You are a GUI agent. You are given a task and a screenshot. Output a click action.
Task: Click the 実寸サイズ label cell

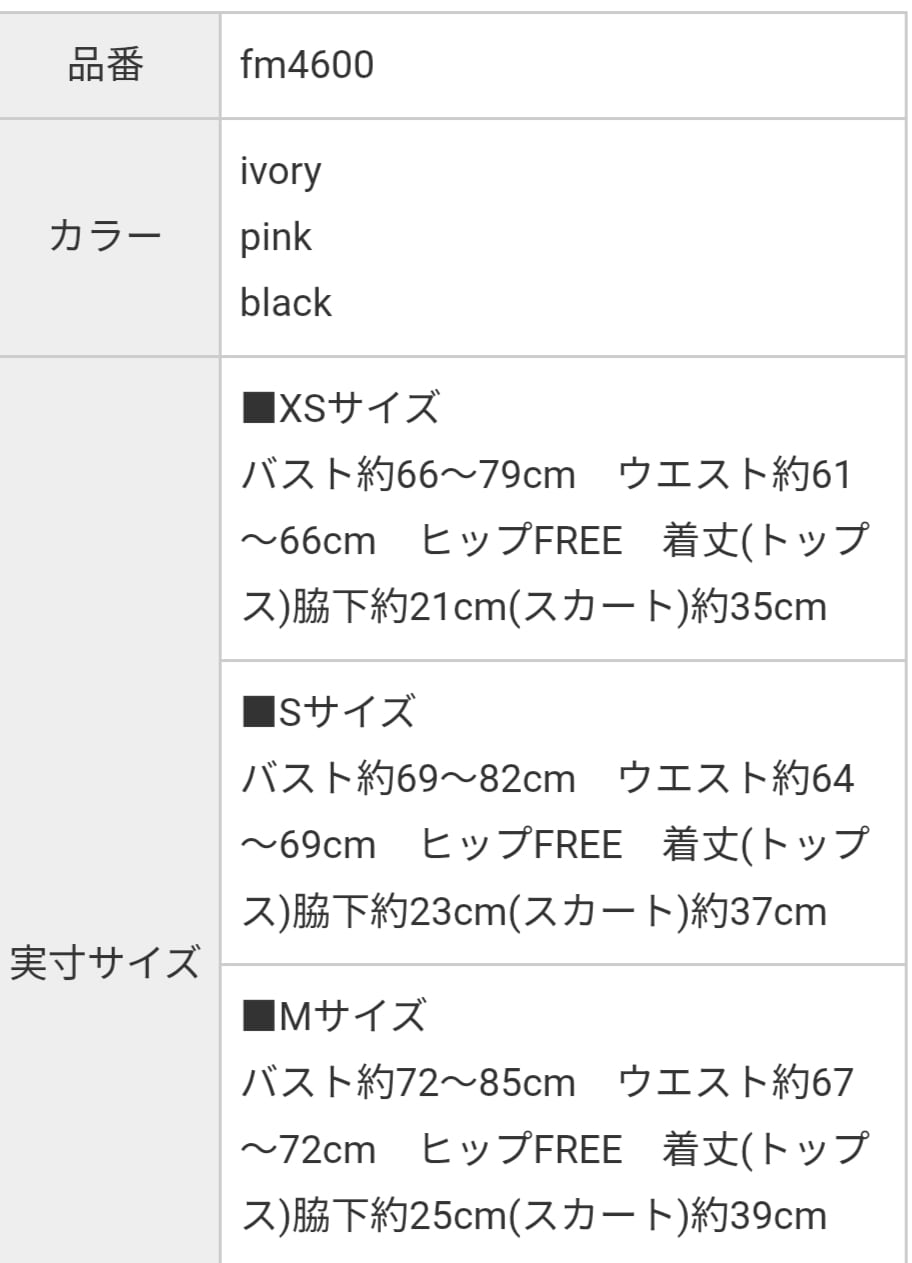coord(106,963)
